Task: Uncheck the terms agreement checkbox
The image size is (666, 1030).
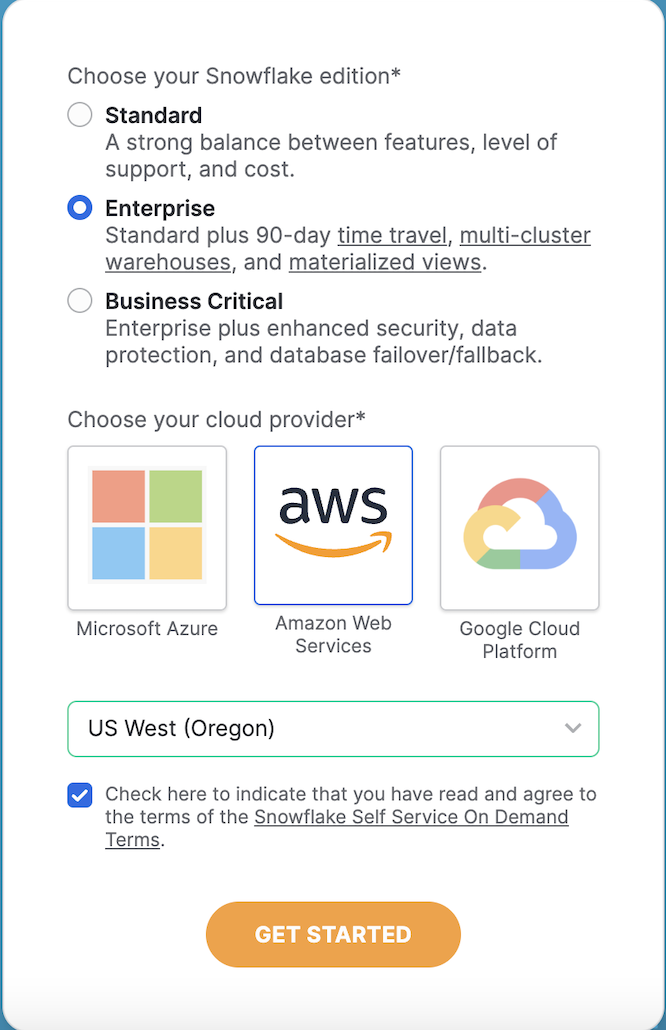Action: pos(79,795)
